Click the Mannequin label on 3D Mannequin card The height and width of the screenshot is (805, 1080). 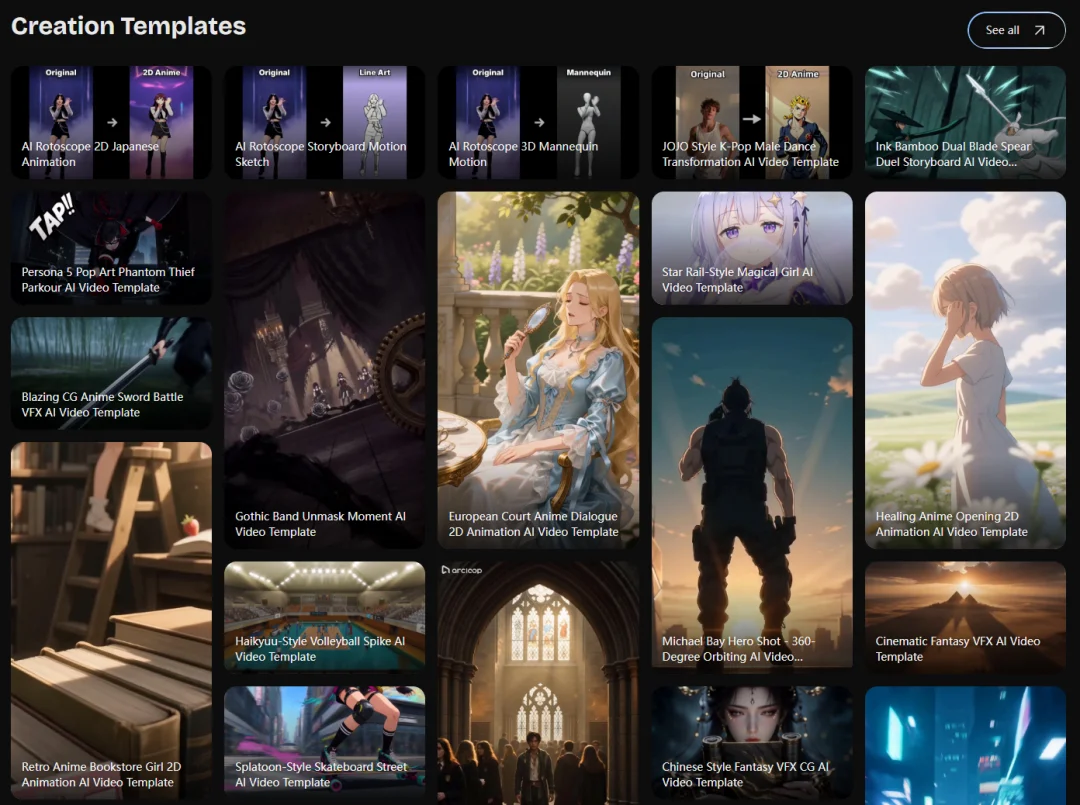588,72
